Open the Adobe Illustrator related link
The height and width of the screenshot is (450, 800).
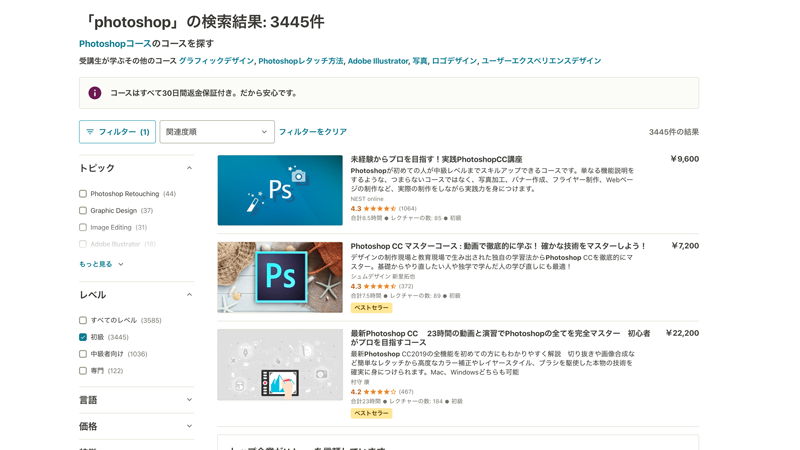click(378, 61)
